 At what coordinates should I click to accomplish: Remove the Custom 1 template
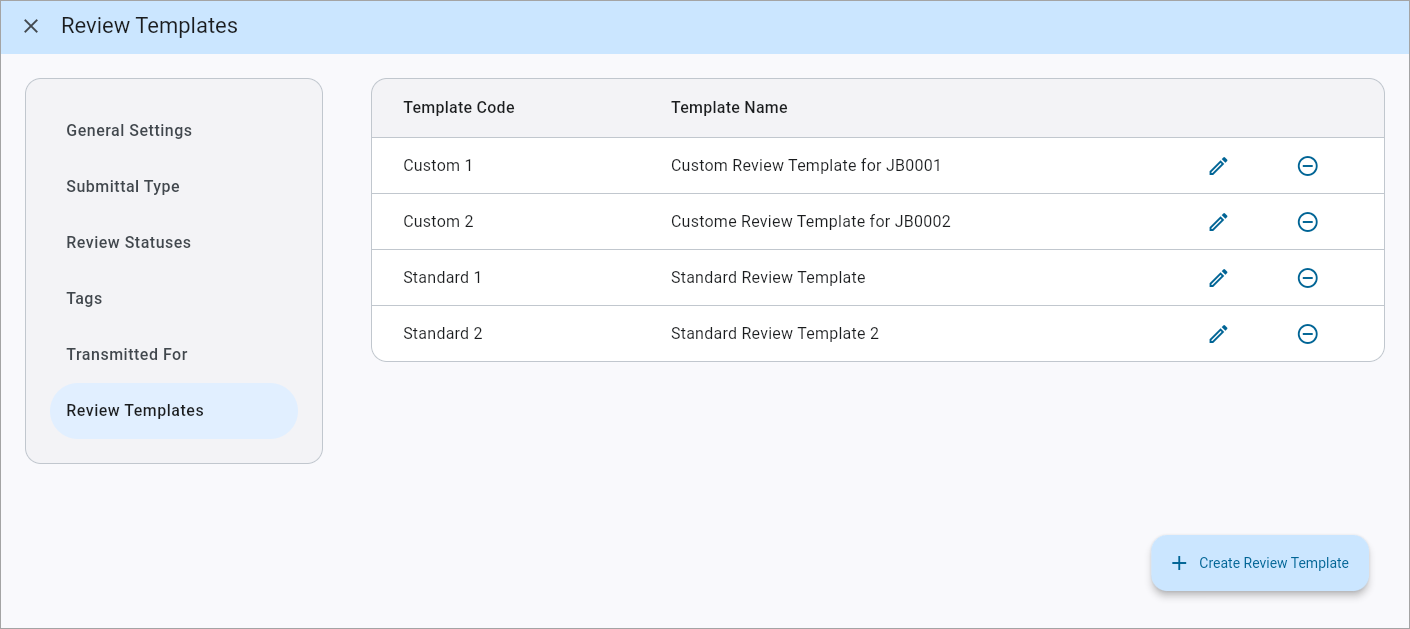pyautogui.click(x=1308, y=166)
